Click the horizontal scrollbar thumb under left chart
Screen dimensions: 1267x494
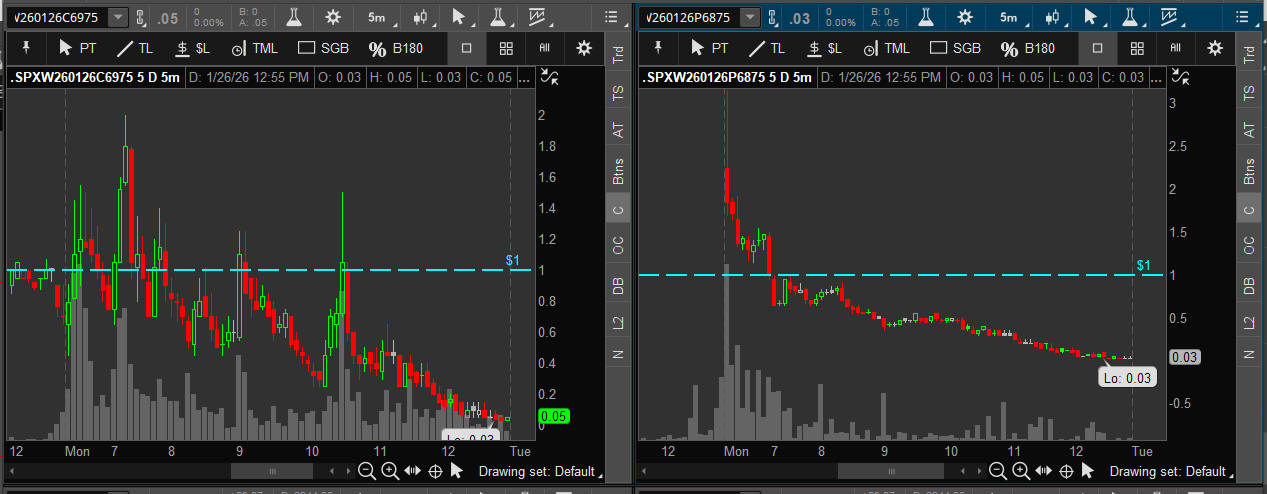click(271, 471)
